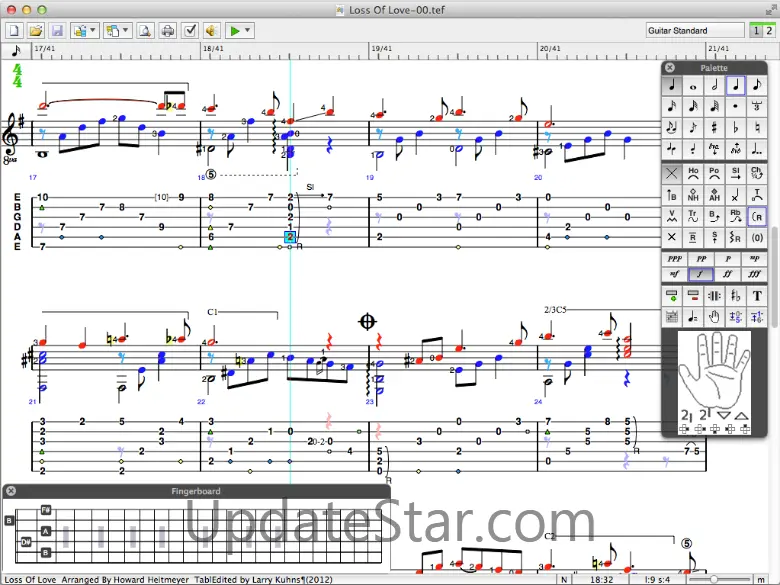The width and height of the screenshot is (780, 585).
Task: Select Choke (Ch) effect
Action: [x=757, y=174]
